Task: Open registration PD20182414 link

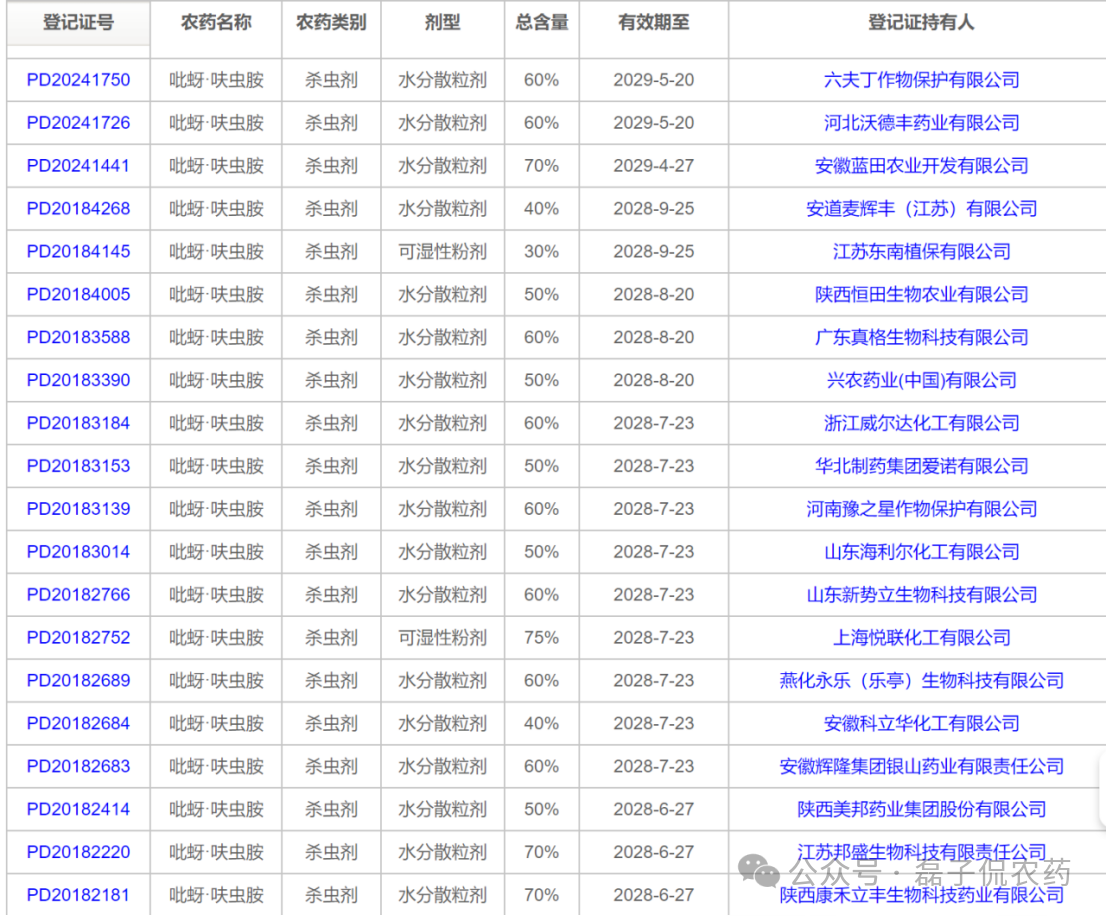Action: (x=78, y=809)
